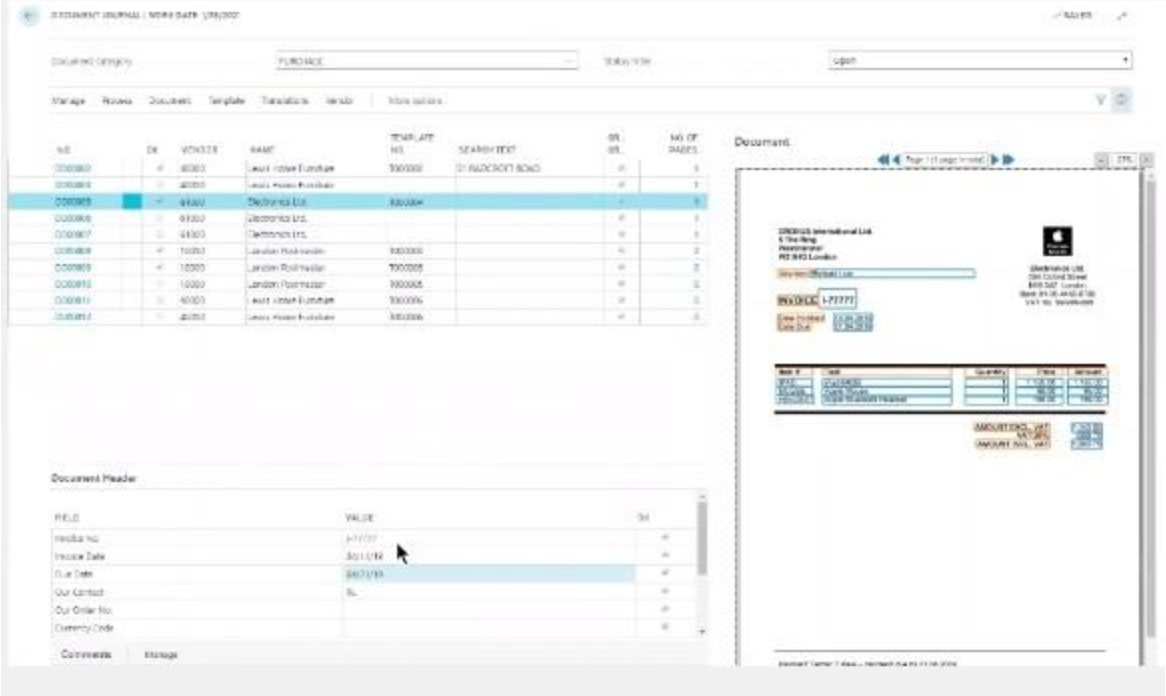Toggle OK checkbox for document D000806
This screenshot has height=696, width=1166.
(x=160, y=217)
